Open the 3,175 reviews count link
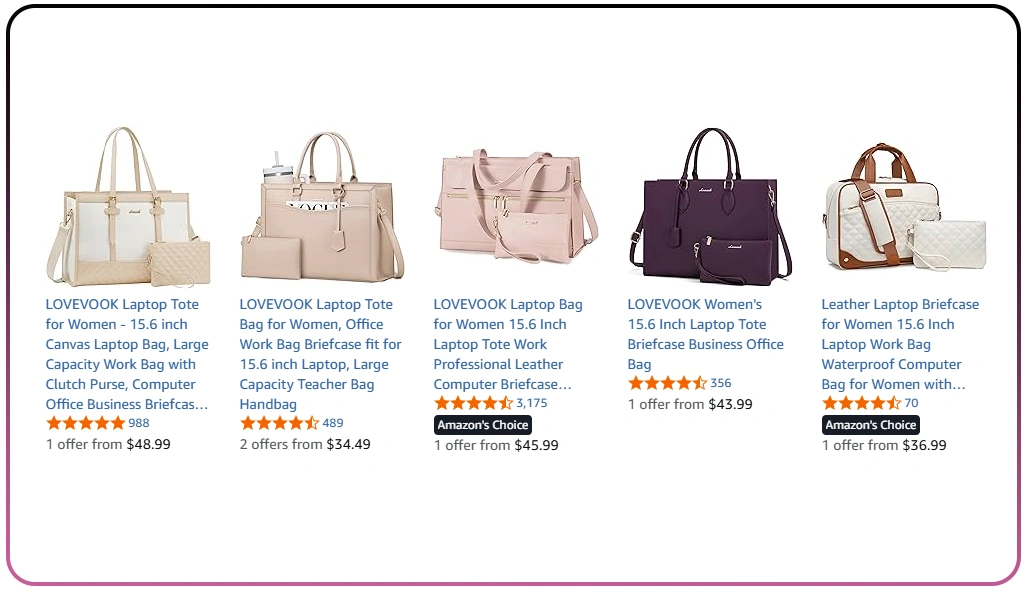 click(532, 403)
